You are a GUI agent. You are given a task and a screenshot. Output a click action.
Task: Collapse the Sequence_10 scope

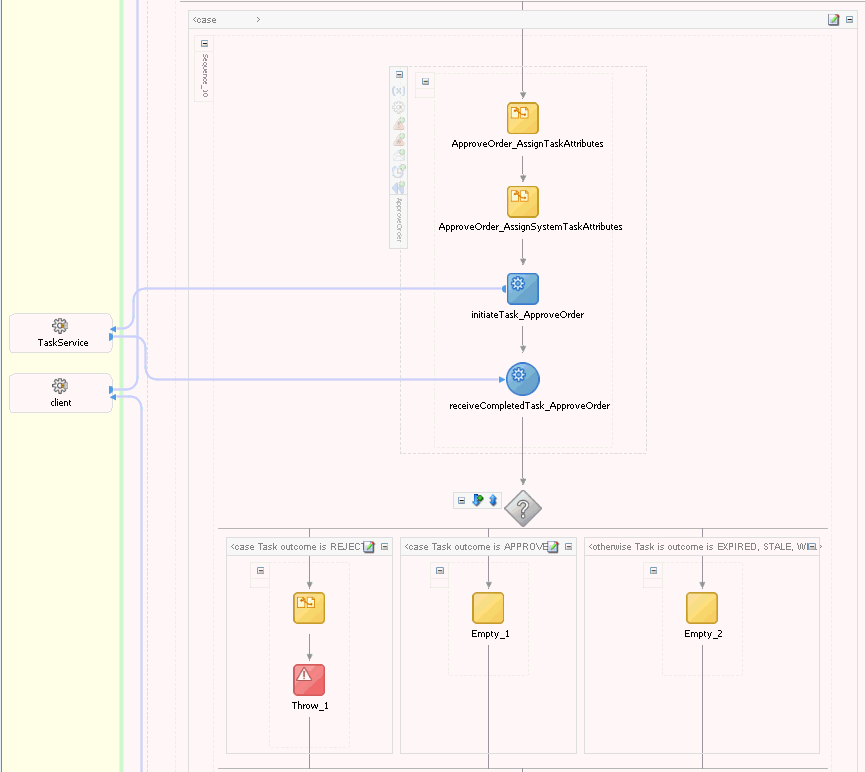tap(203, 42)
